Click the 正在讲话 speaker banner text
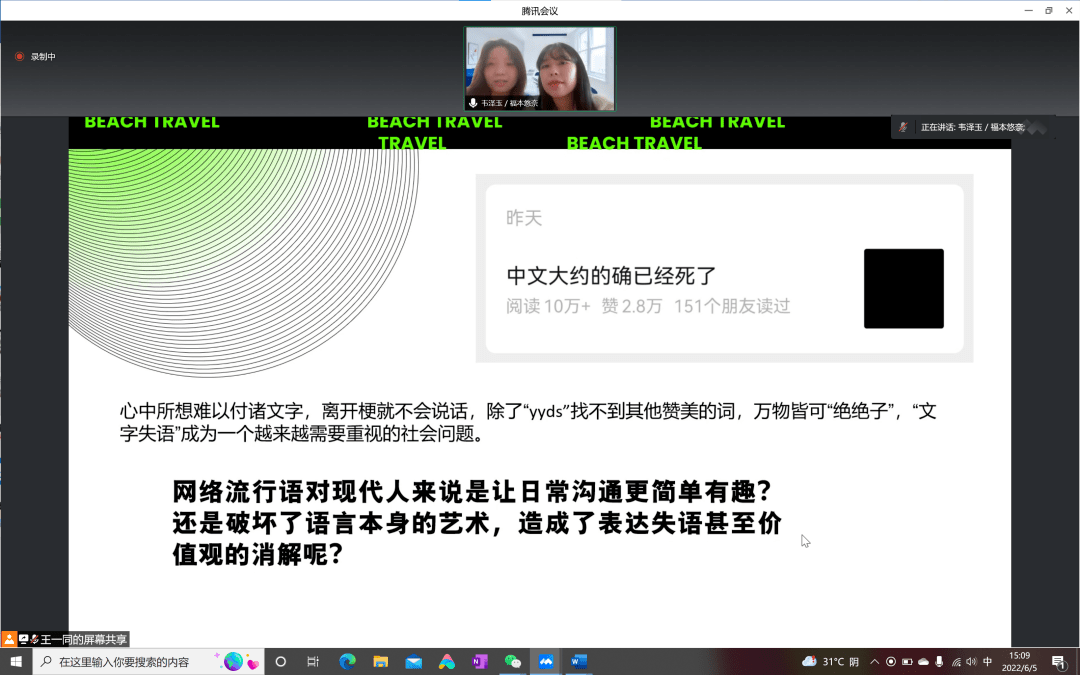The image size is (1080, 675). pyautogui.click(x=973, y=127)
